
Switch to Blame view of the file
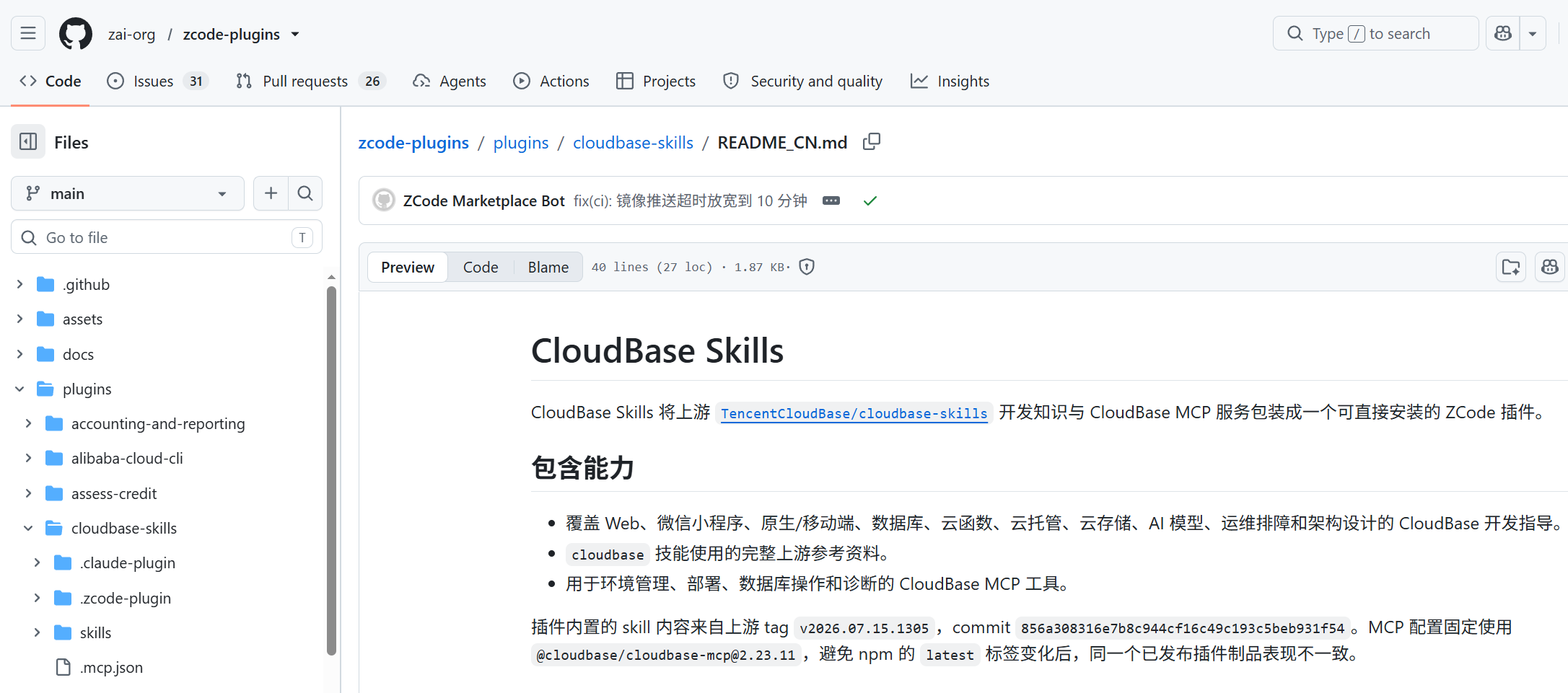(548, 267)
